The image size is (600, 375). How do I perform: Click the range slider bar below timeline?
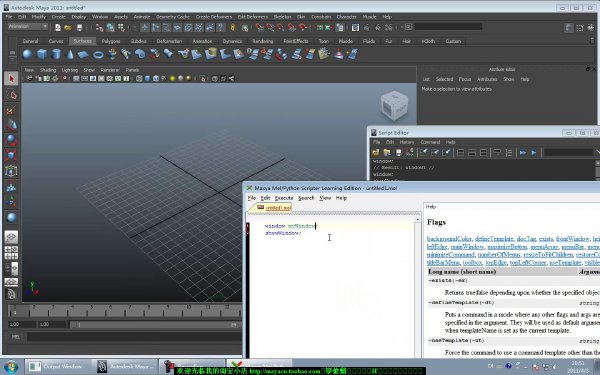pos(155,324)
